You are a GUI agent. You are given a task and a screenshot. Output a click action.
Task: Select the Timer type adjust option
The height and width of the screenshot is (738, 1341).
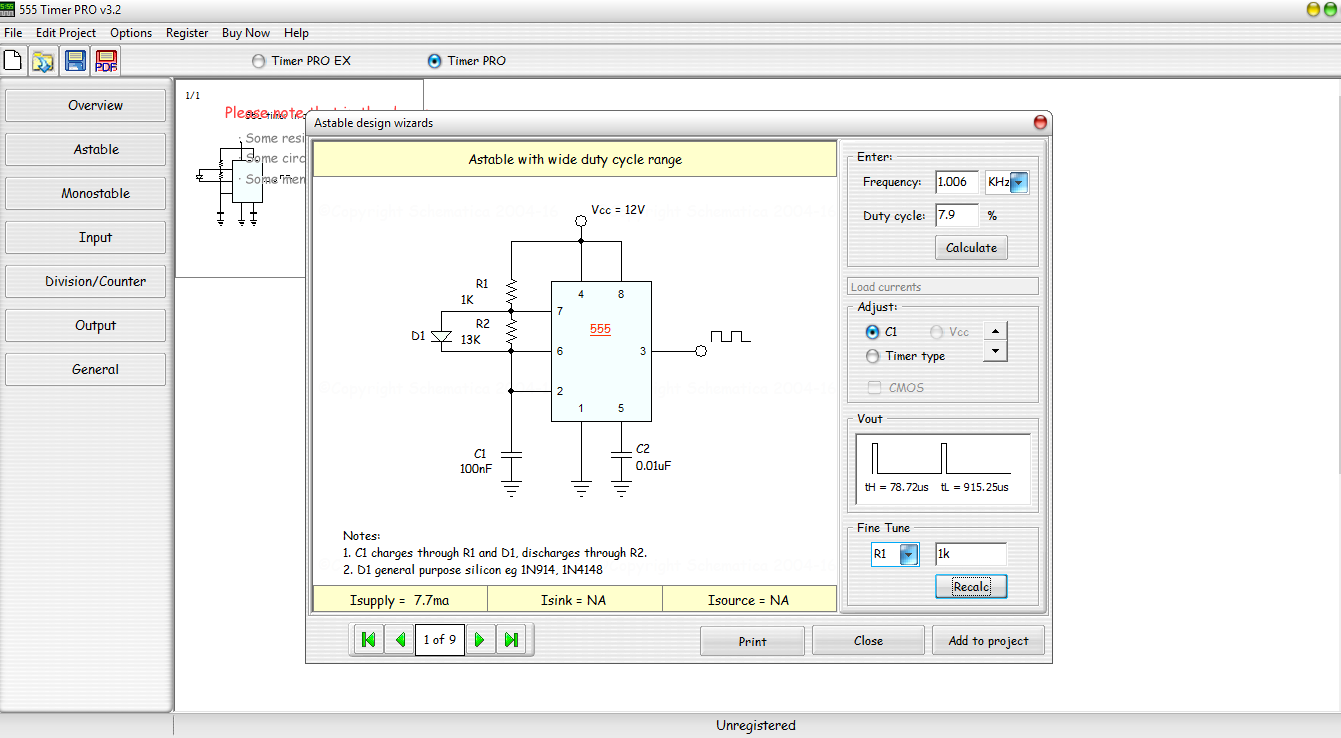(873, 356)
